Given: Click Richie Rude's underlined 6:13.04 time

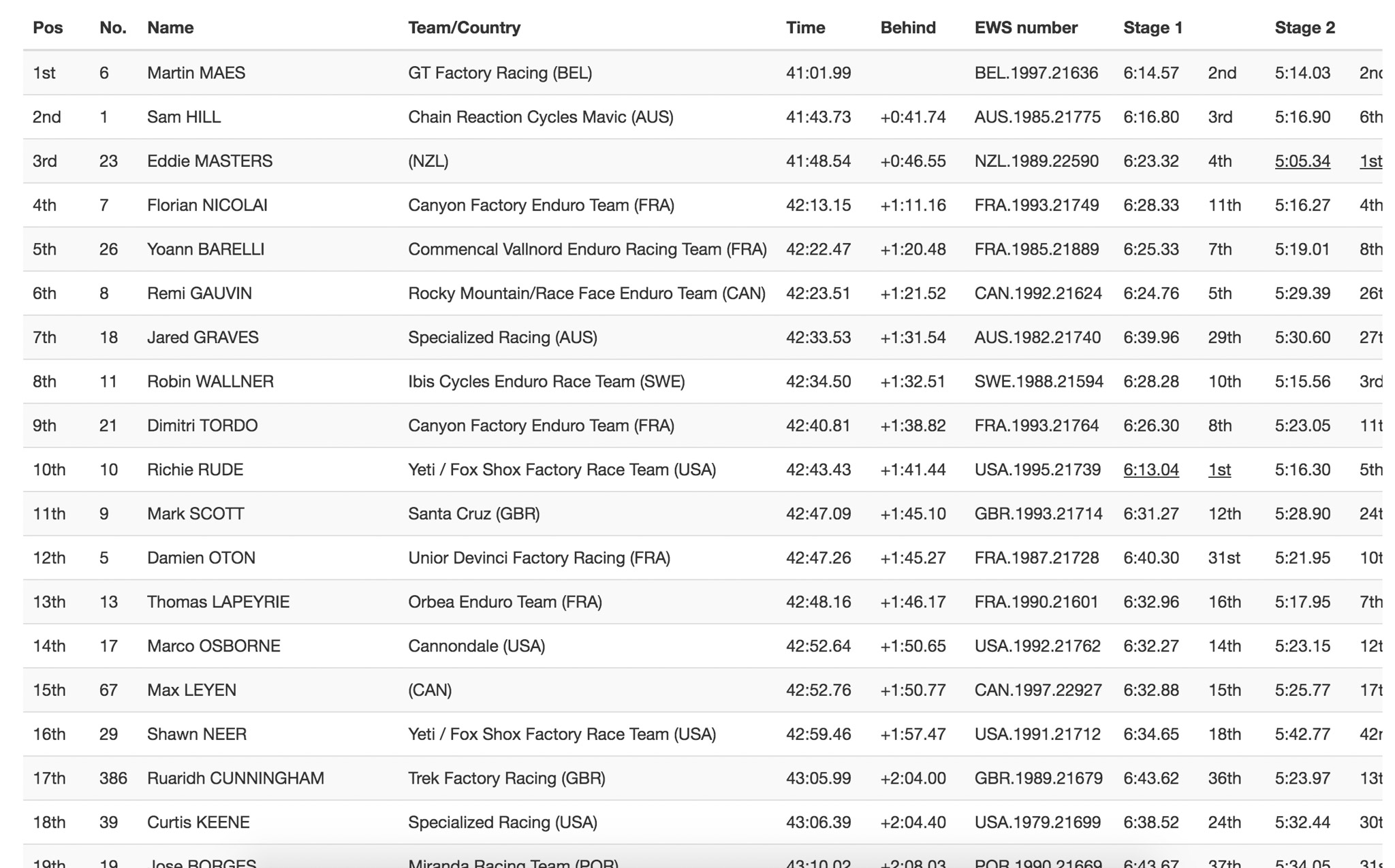Looking at the screenshot, I should click(x=1150, y=470).
